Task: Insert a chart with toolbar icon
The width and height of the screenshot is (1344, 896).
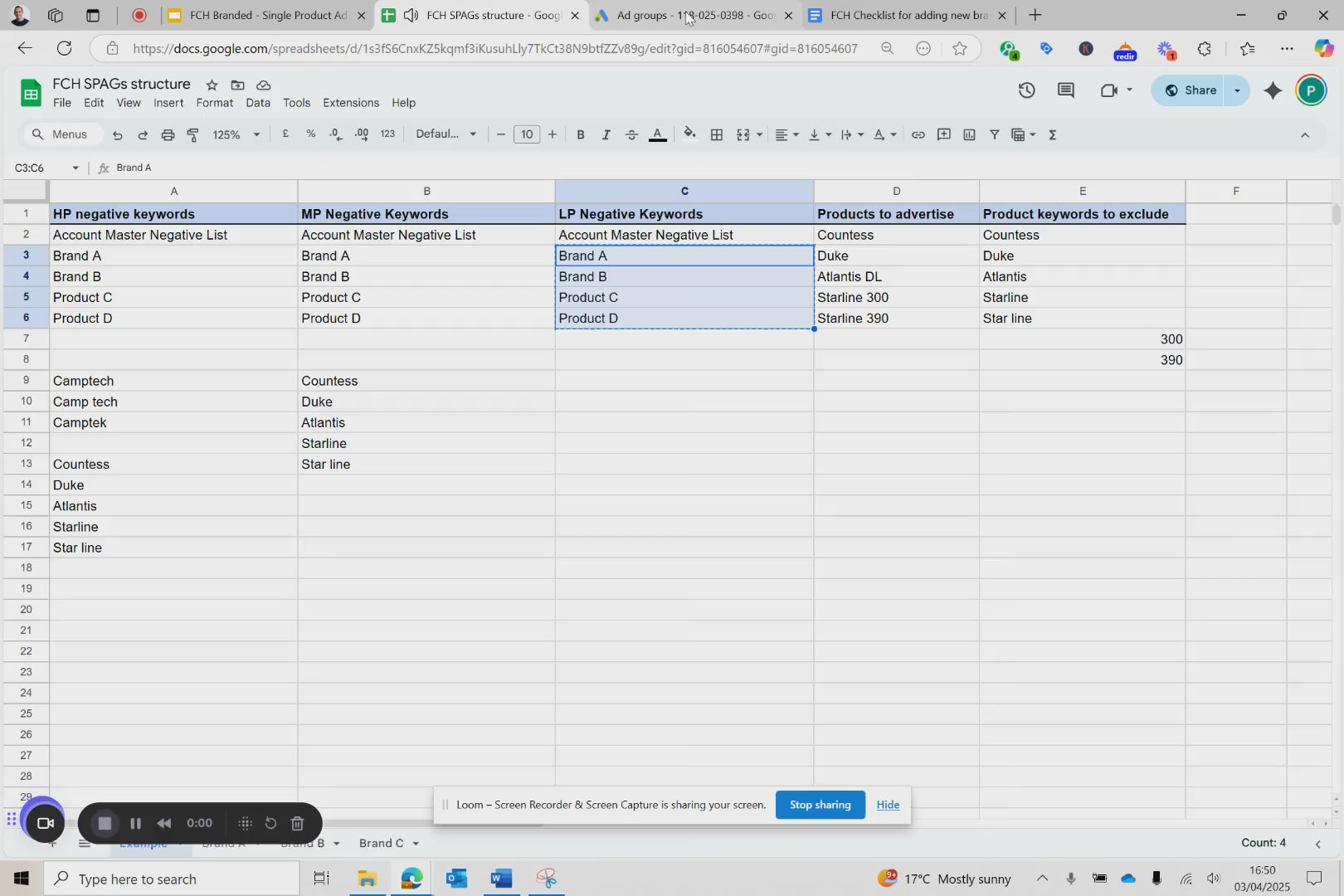Action: click(x=969, y=134)
